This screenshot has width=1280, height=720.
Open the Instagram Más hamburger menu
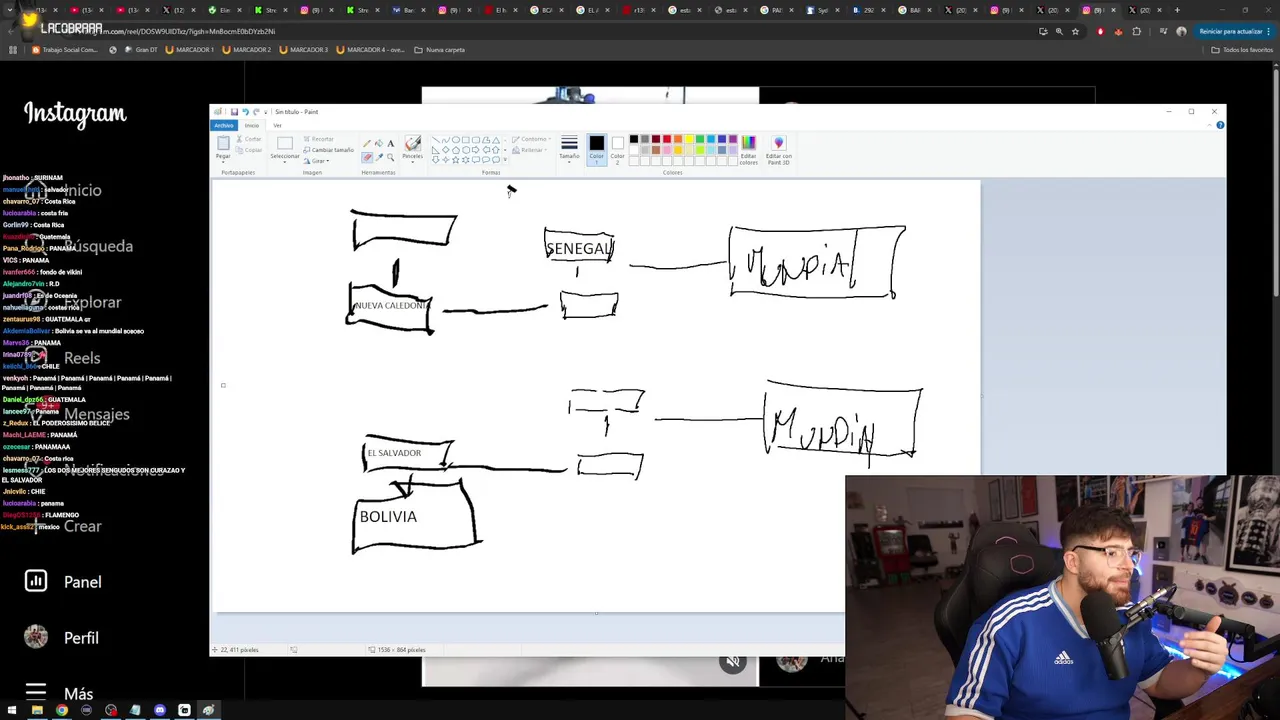pyautogui.click(x=36, y=693)
